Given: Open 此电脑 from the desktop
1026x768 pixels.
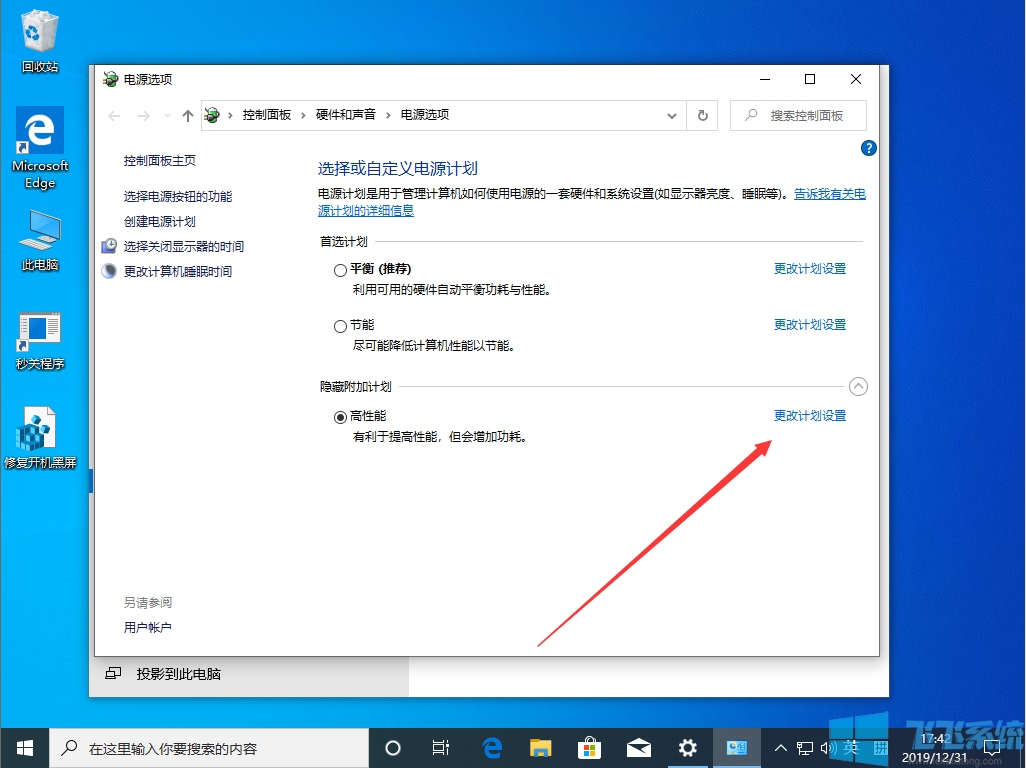Looking at the screenshot, I should 39,235.
